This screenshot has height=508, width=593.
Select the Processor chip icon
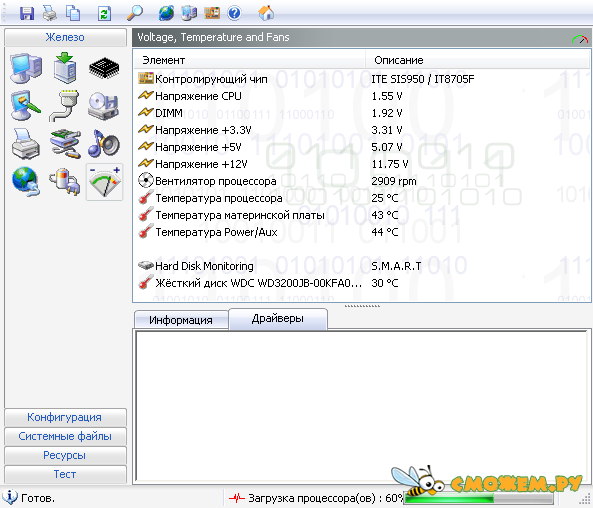[x=104, y=68]
